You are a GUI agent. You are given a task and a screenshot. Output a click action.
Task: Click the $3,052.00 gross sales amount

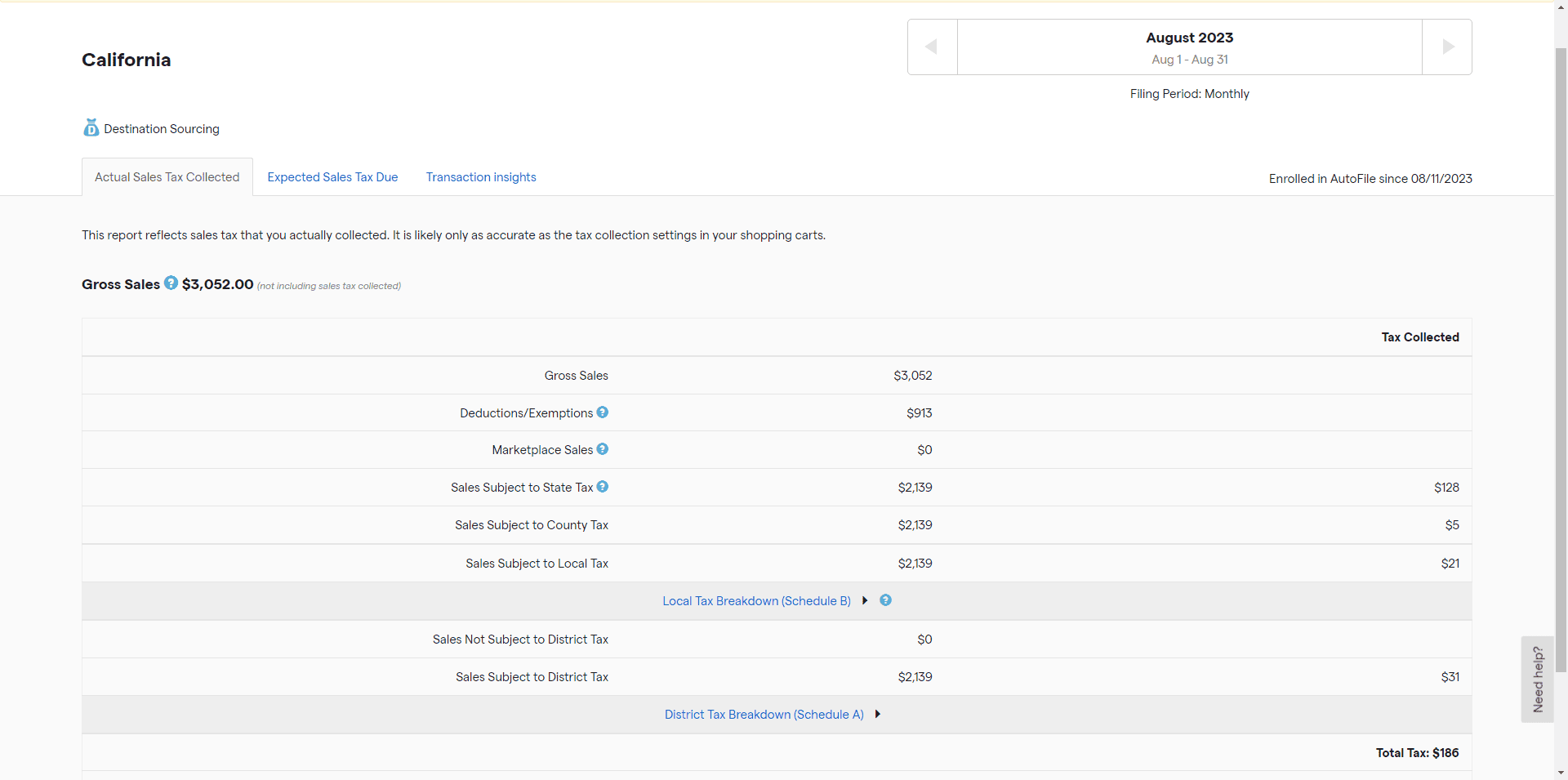pyautogui.click(x=217, y=284)
